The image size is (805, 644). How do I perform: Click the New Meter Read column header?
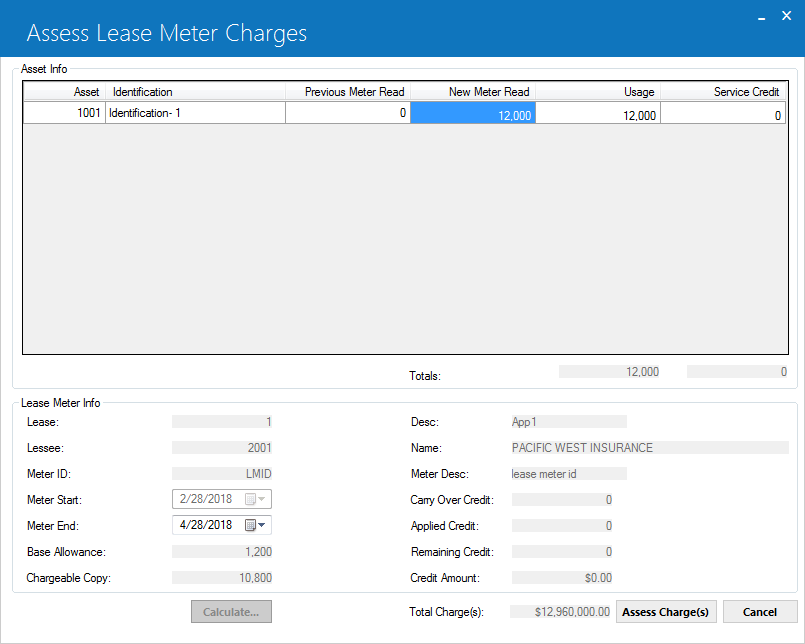click(473, 91)
